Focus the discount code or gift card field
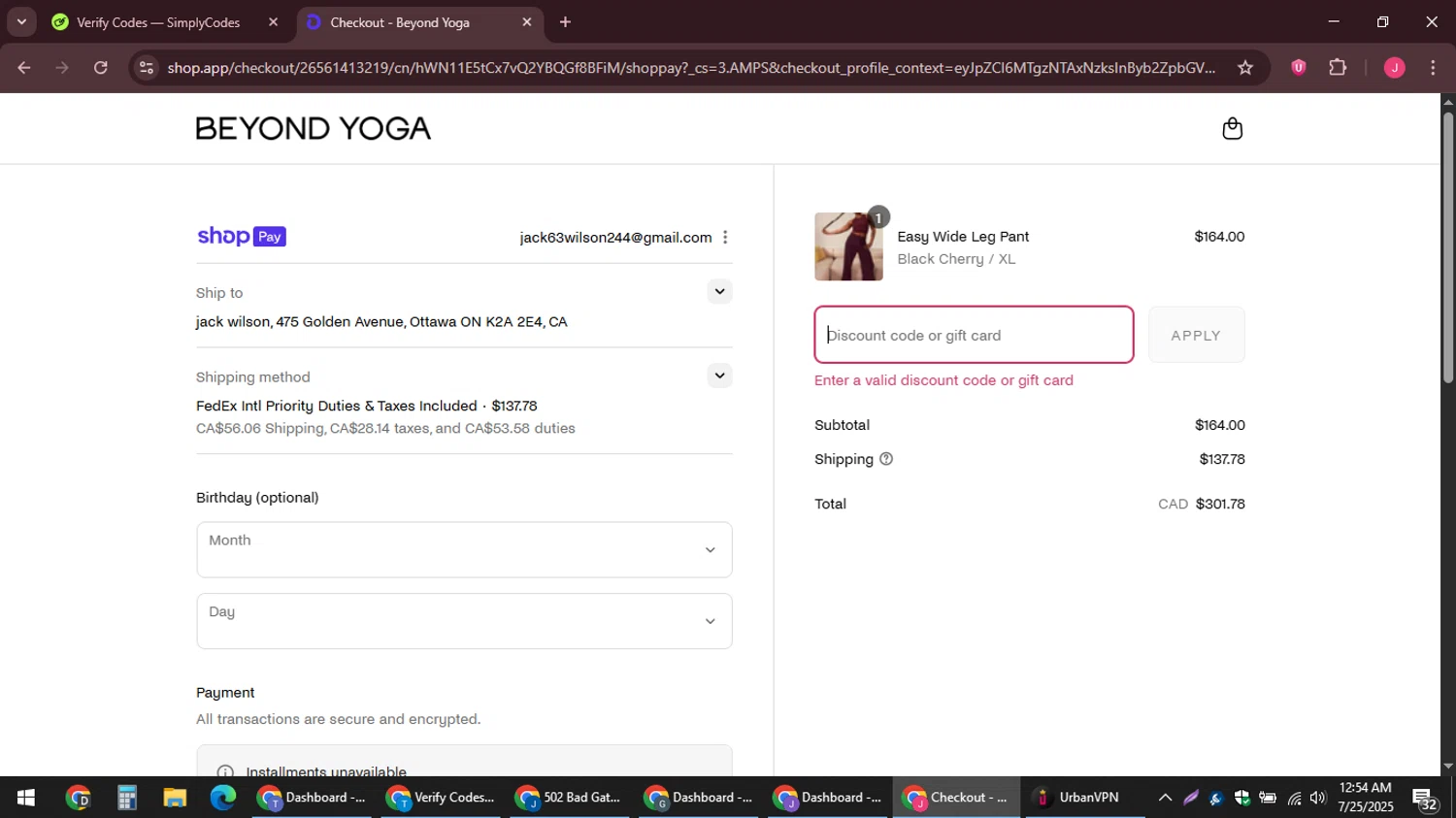Viewport: 1456px width, 818px height. pyautogui.click(x=974, y=335)
